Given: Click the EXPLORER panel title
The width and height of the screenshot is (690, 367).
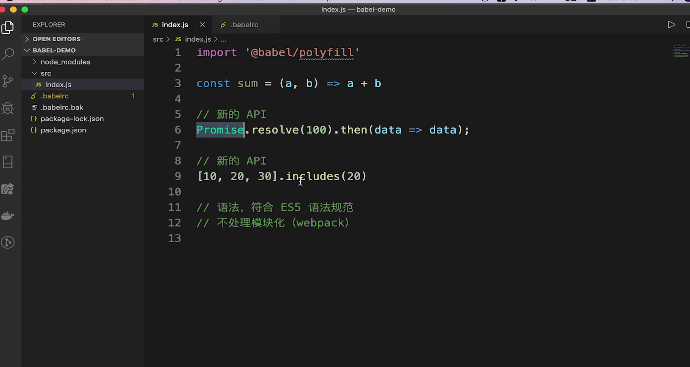Looking at the screenshot, I should tap(48, 25).
